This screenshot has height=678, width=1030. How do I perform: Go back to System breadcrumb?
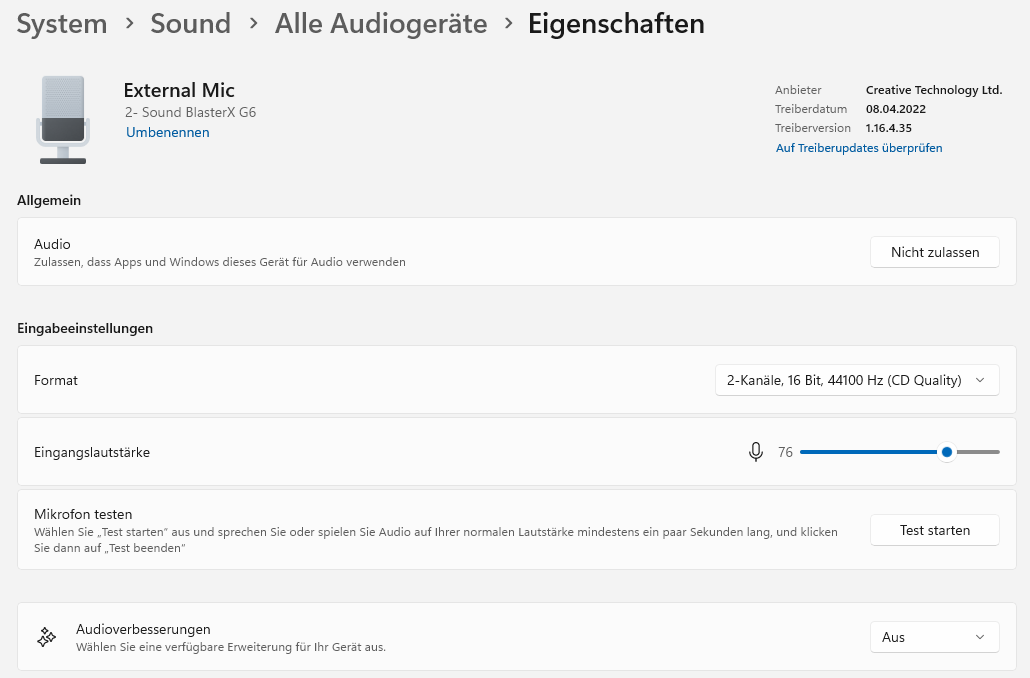pyautogui.click(x=62, y=23)
